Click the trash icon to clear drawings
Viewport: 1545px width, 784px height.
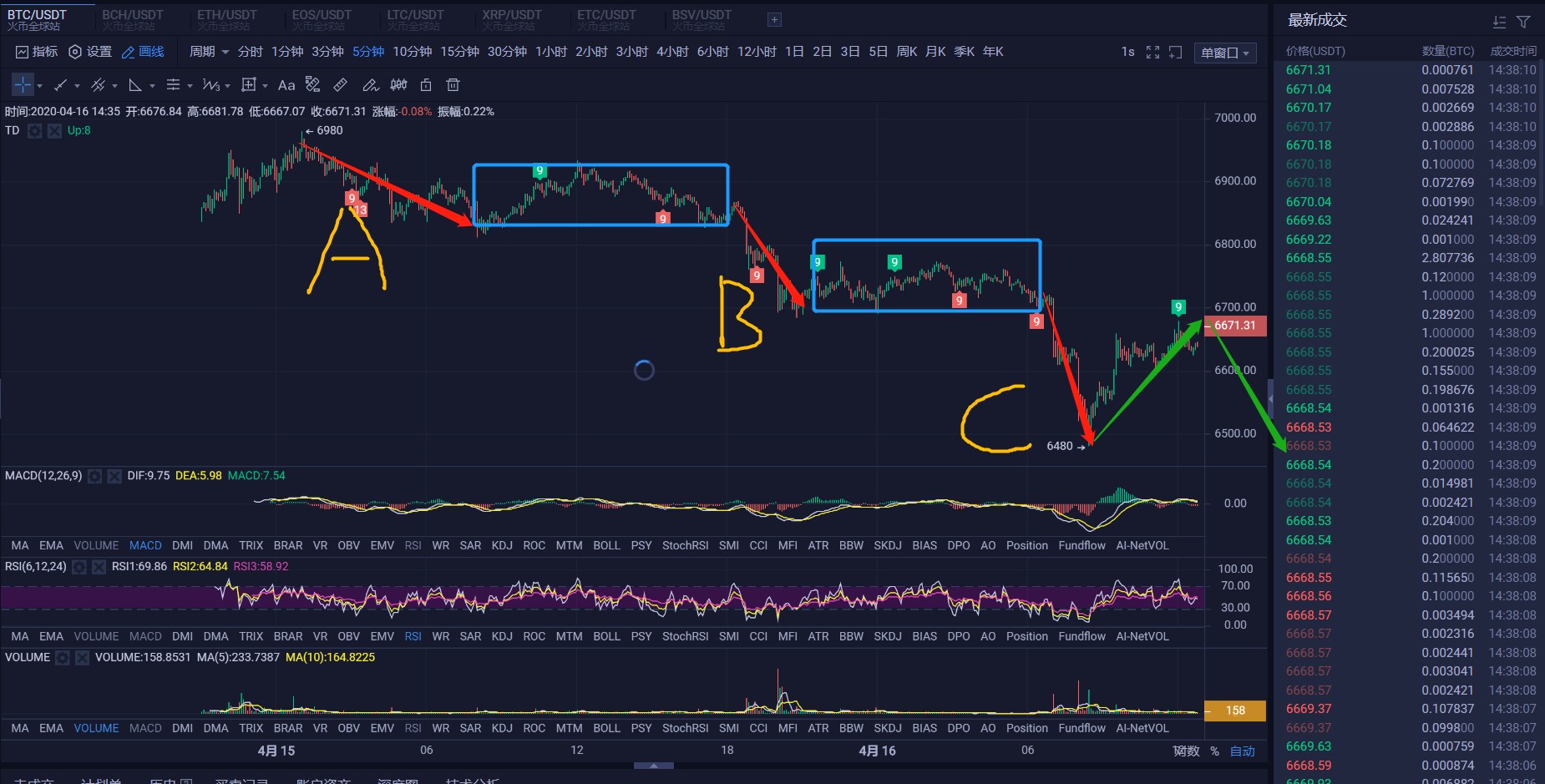tap(453, 84)
